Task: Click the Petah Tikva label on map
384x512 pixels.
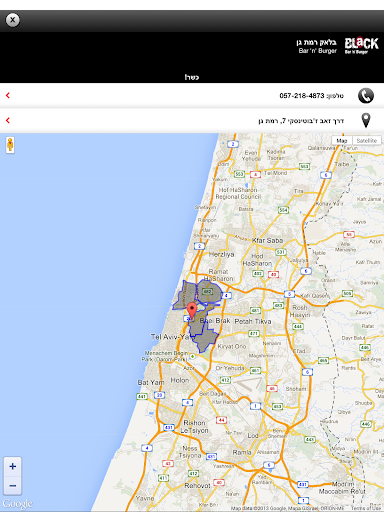Action: point(253,322)
